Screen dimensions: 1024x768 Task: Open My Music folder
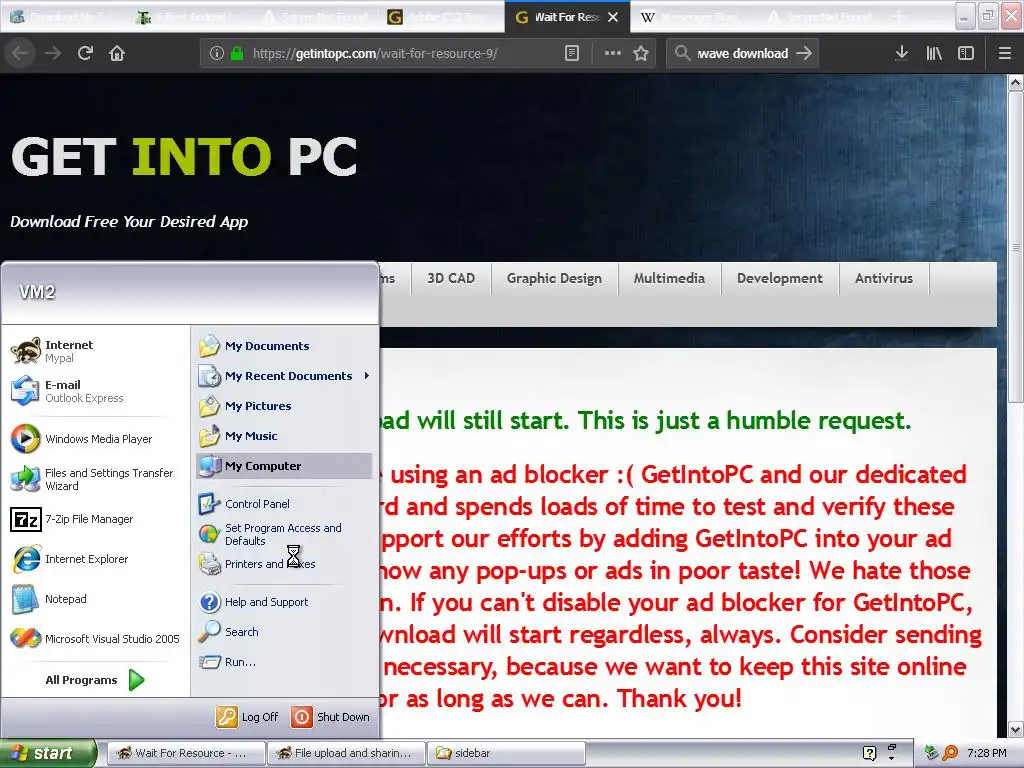pos(284,436)
